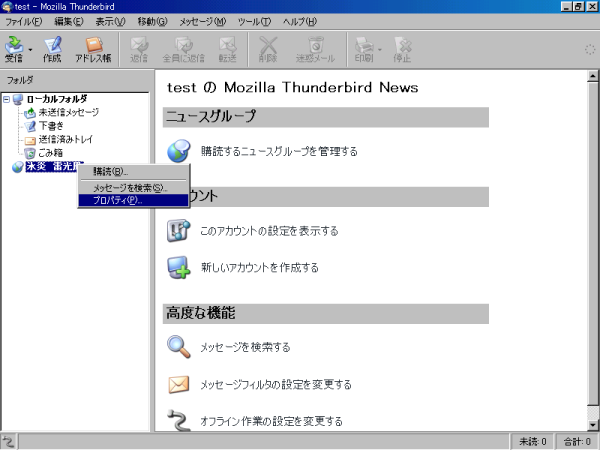Click the 下書き pencil folder icon
This screenshot has width=600, height=450.
pyautogui.click(x=30, y=126)
